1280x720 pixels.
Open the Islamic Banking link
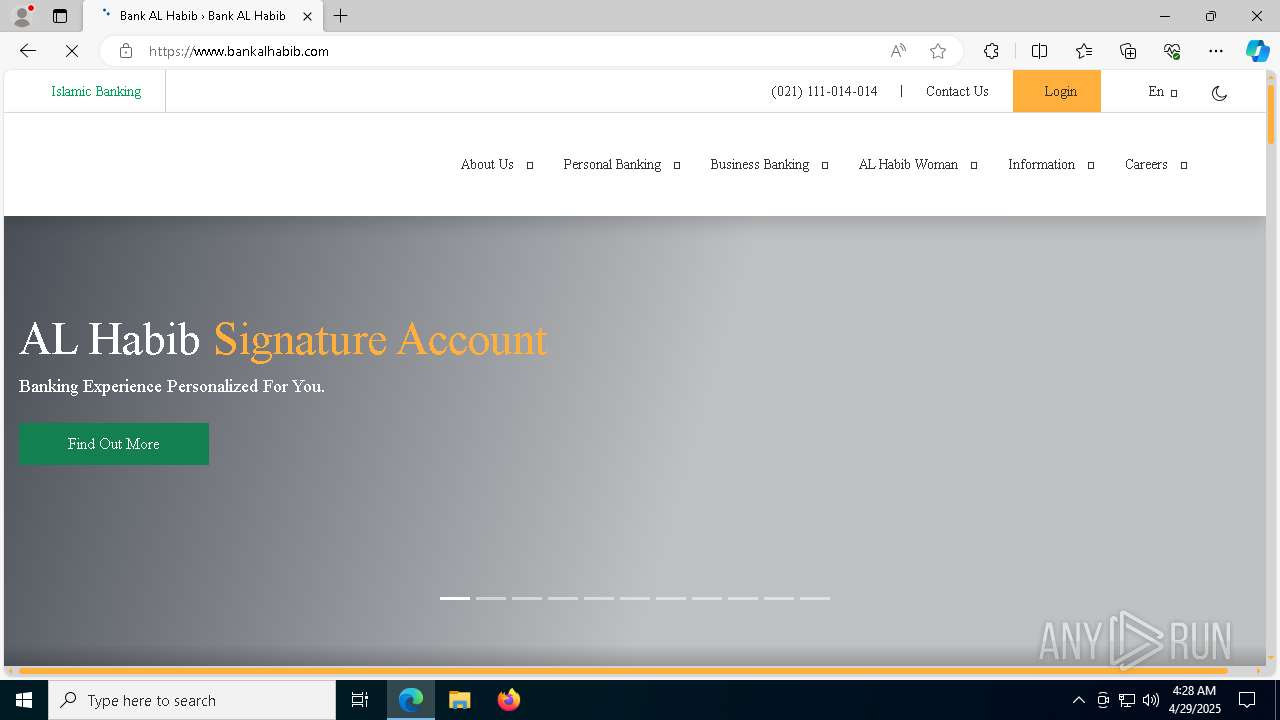96,91
